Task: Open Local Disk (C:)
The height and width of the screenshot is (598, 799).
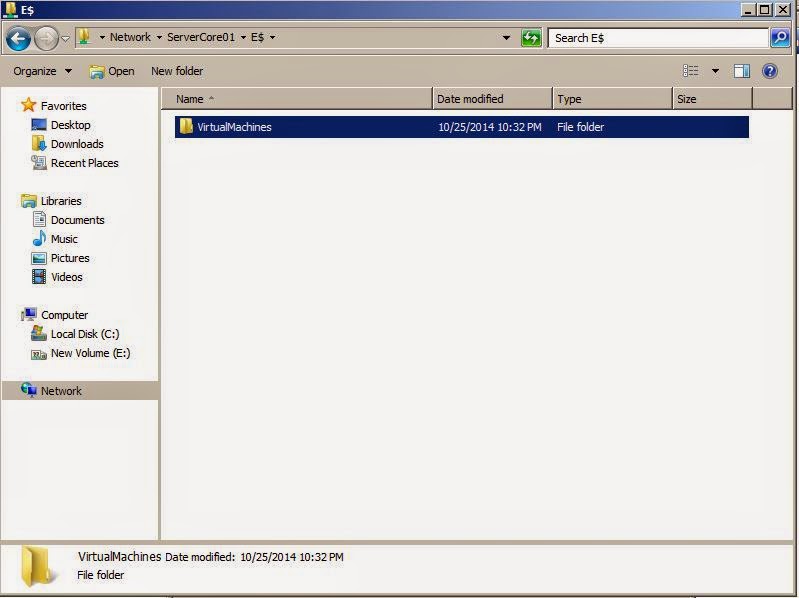Action: (x=85, y=334)
